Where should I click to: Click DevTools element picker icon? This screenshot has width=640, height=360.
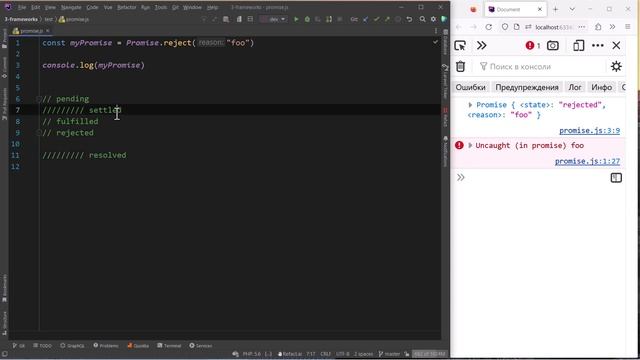(x=460, y=46)
